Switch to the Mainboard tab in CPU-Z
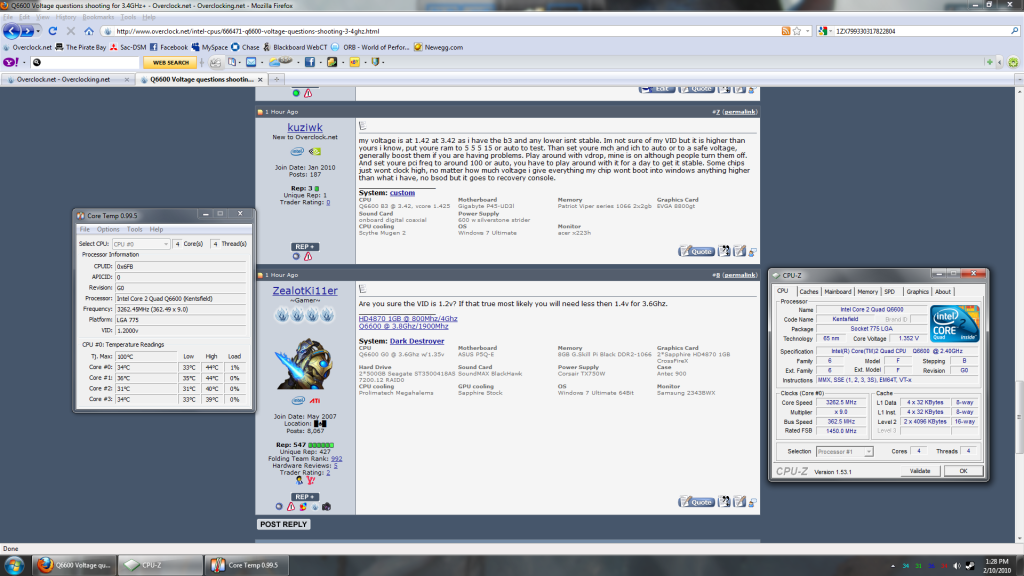1024x576 pixels. 837,291
